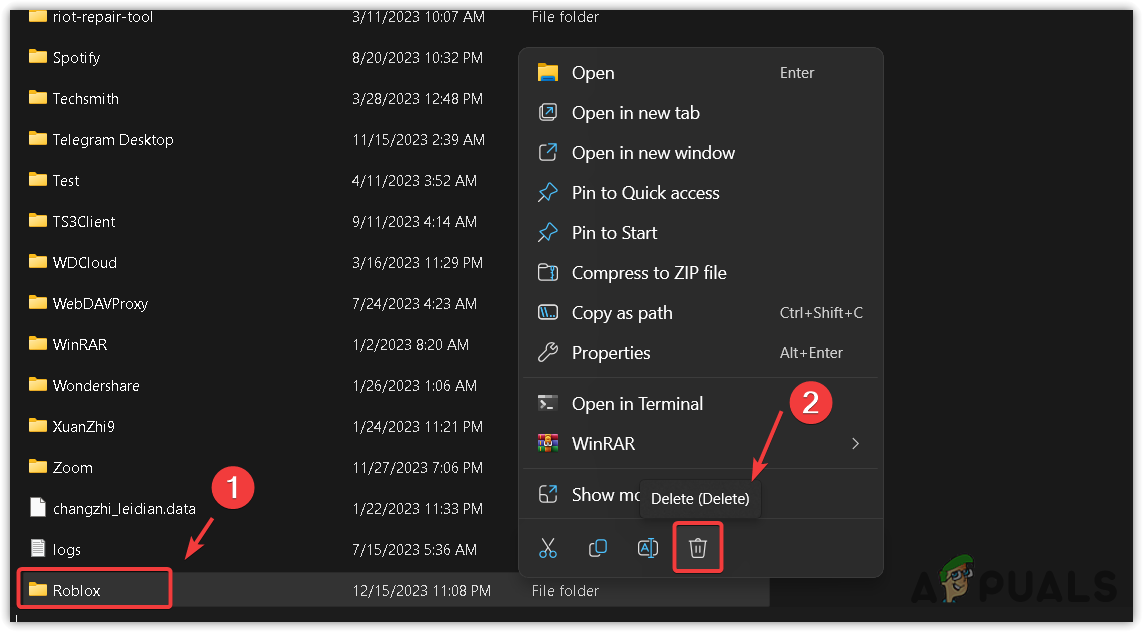Expand the WinRAR submenu arrow
This screenshot has height=632, width=1143.
click(x=855, y=443)
